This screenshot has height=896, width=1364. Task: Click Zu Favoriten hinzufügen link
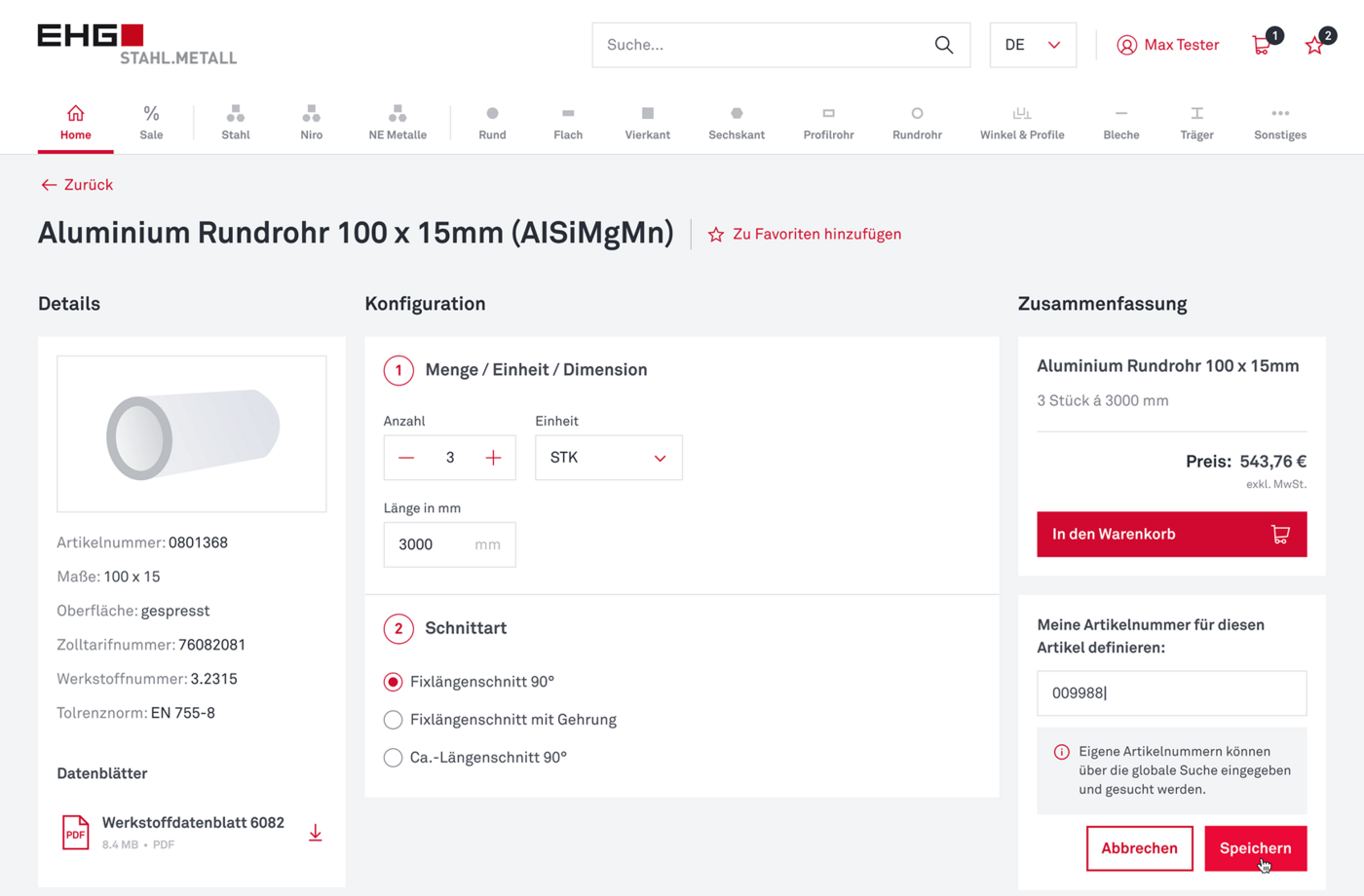pyautogui.click(x=805, y=234)
